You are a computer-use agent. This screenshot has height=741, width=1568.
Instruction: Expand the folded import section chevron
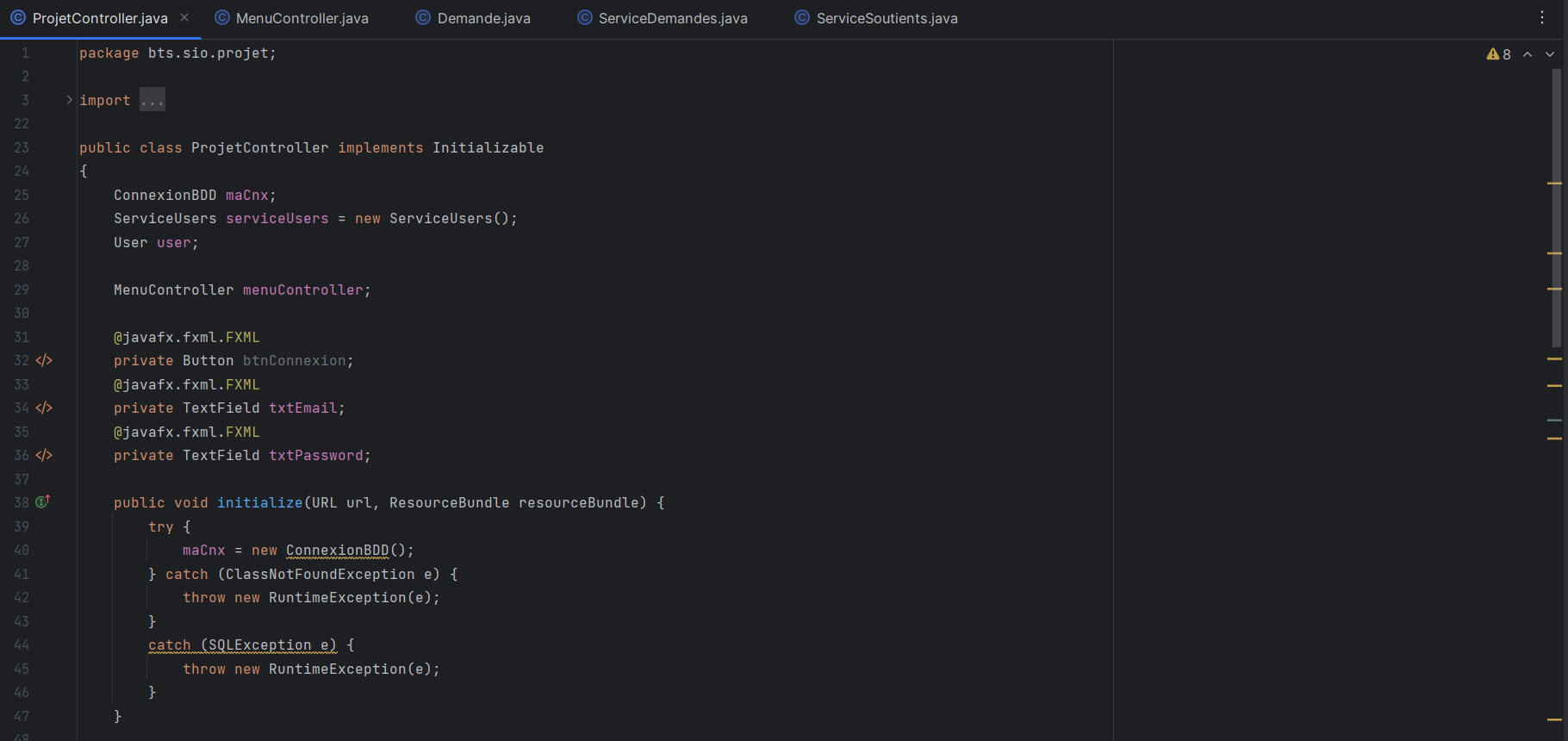click(69, 100)
